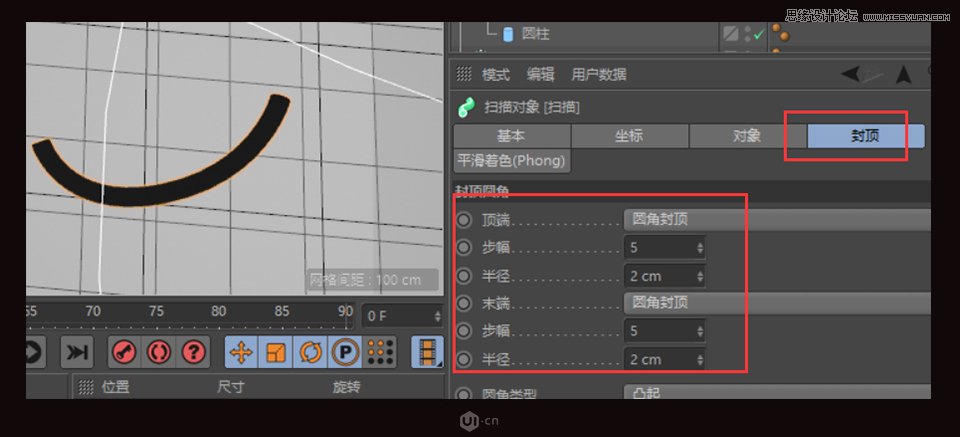Toggle the animation circle beside 末端

tap(465, 302)
